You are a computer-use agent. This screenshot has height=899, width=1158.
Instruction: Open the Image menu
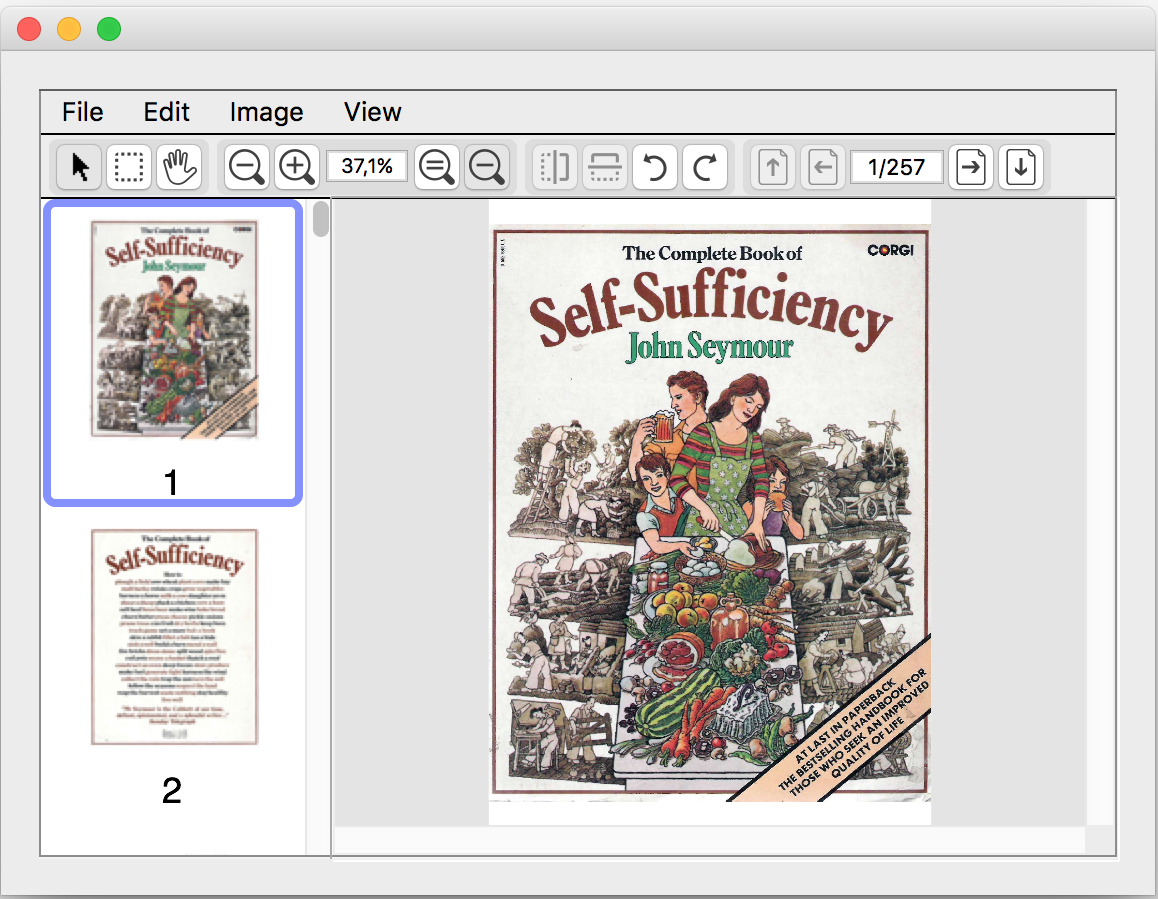tap(267, 112)
